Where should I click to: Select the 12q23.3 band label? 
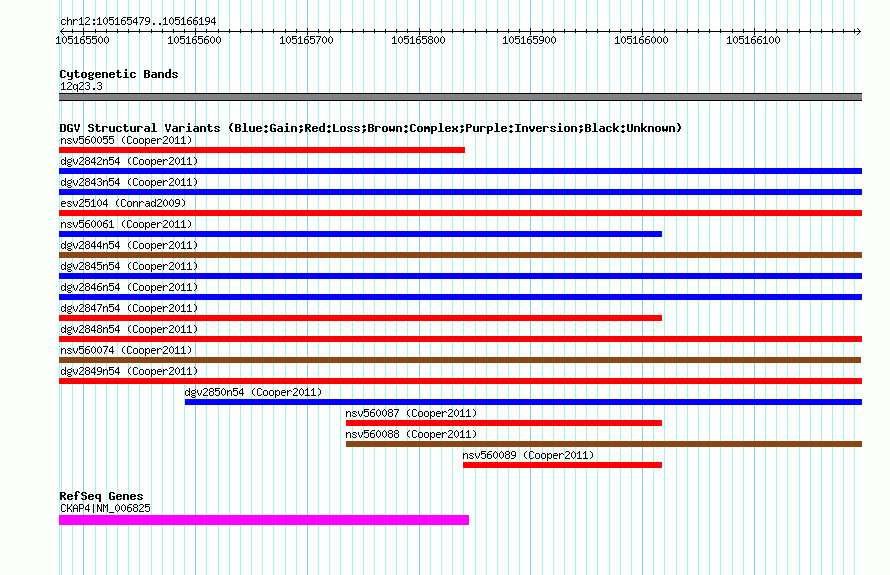[x=81, y=86]
